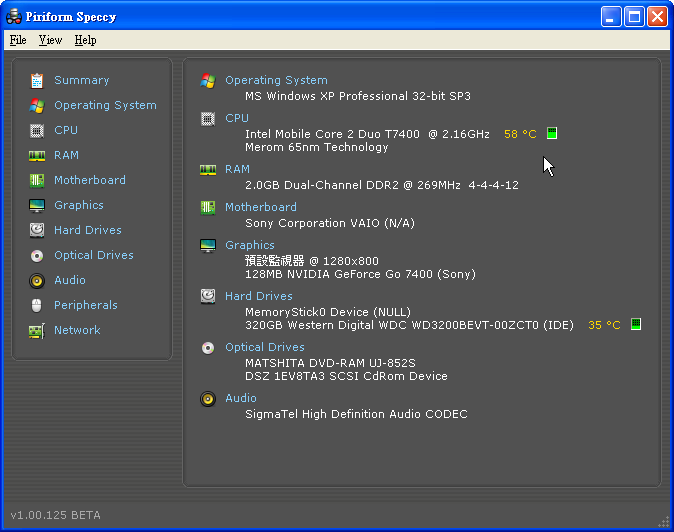Select Summary in the sidebar
This screenshot has height=532, width=674.
[x=82, y=80]
